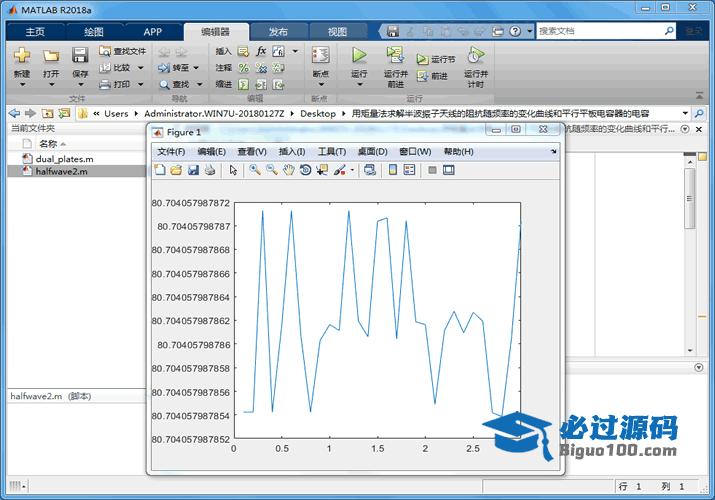Viewport: 715px width, 500px height.
Task: Expand the address bar path dropdown
Action: coord(685,114)
